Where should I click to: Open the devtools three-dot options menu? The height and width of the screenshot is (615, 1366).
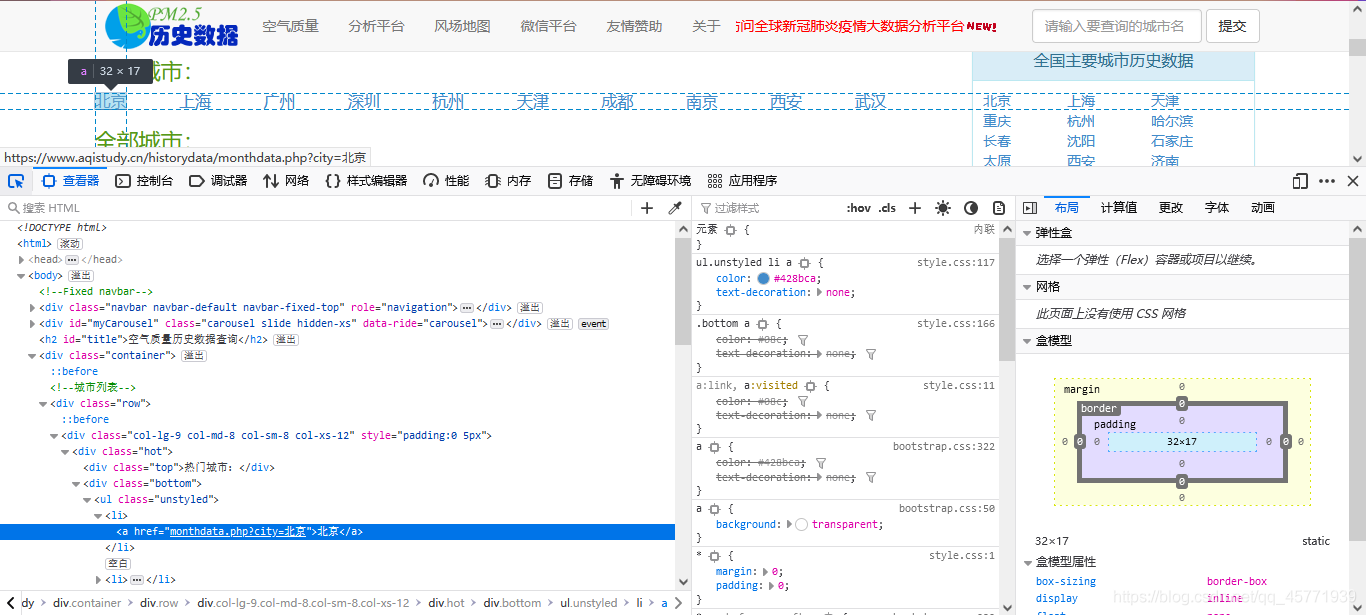[x=1327, y=181]
